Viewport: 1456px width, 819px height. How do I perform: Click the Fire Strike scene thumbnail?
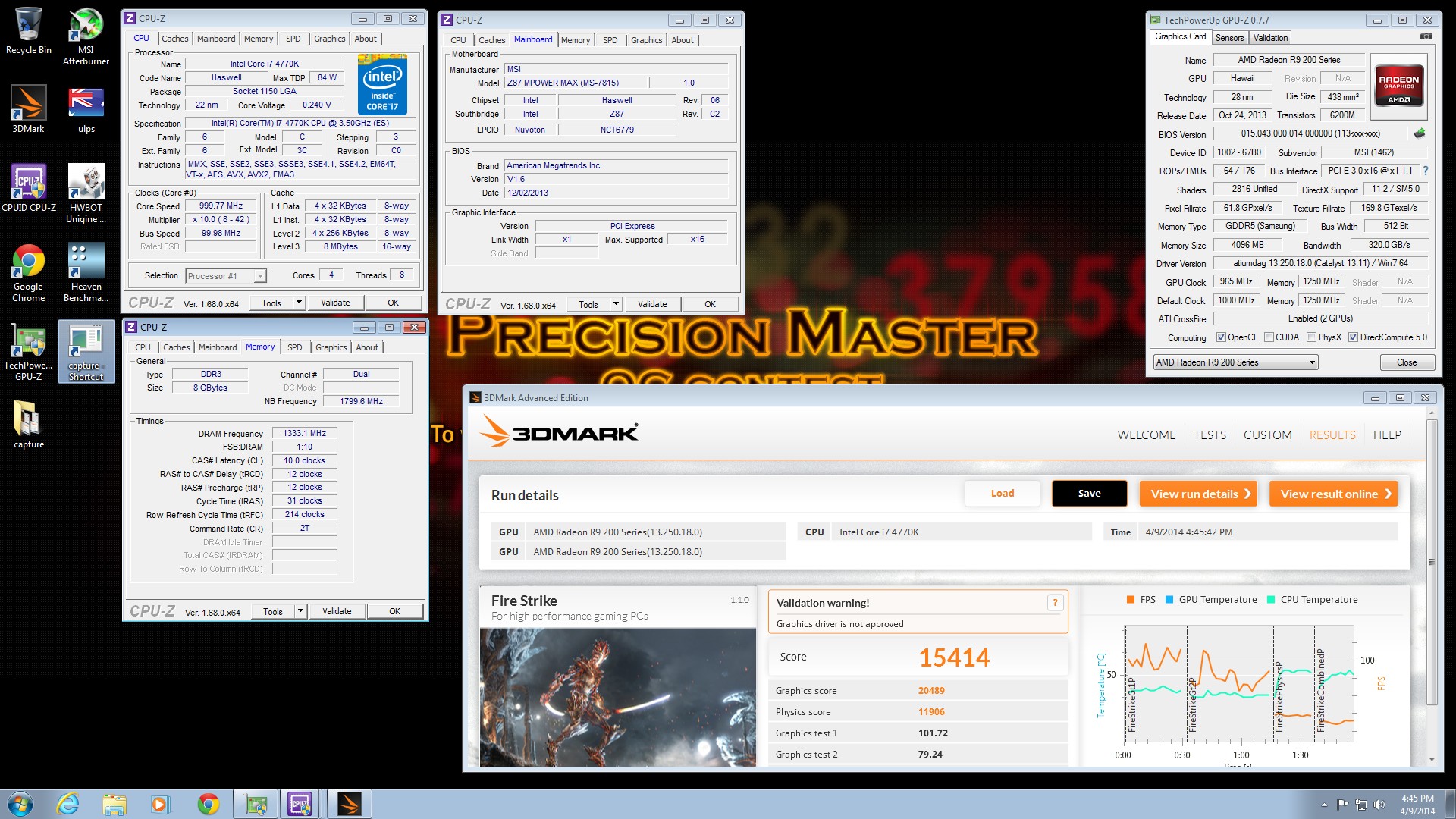click(x=618, y=697)
